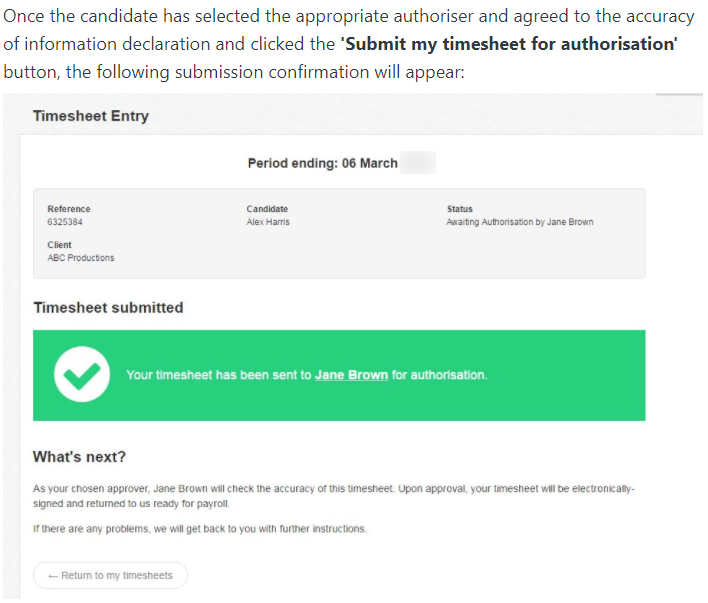Click the Period ending: 06 March title

pos(322,163)
